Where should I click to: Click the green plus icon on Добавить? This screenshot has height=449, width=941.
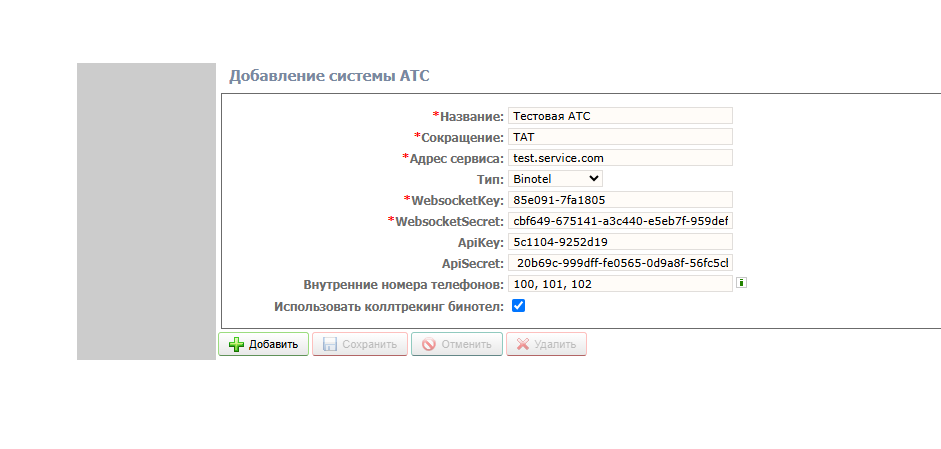(236, 345)
